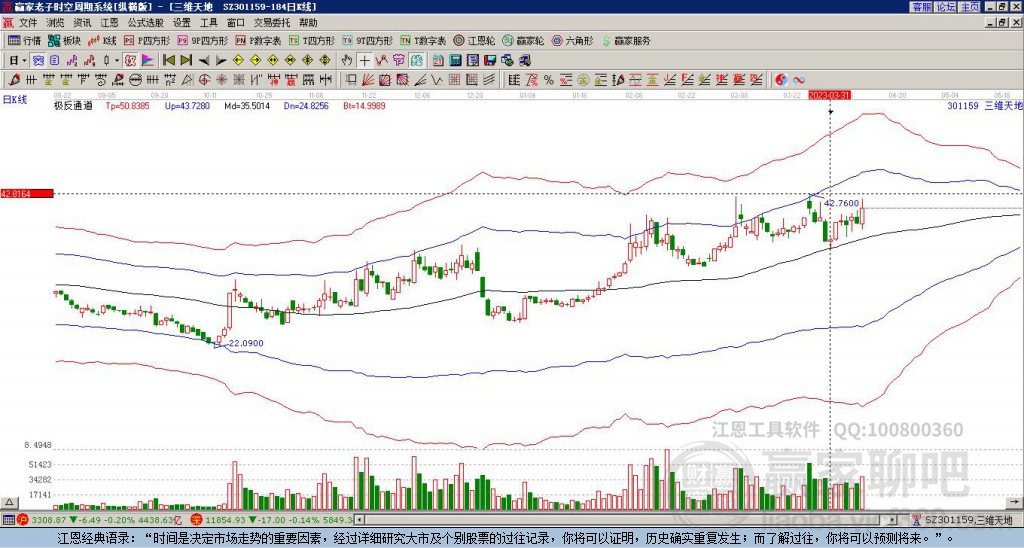Open the P数字表 number table
This screenshot has height=548, width=1024.
[x=259, y=40]
